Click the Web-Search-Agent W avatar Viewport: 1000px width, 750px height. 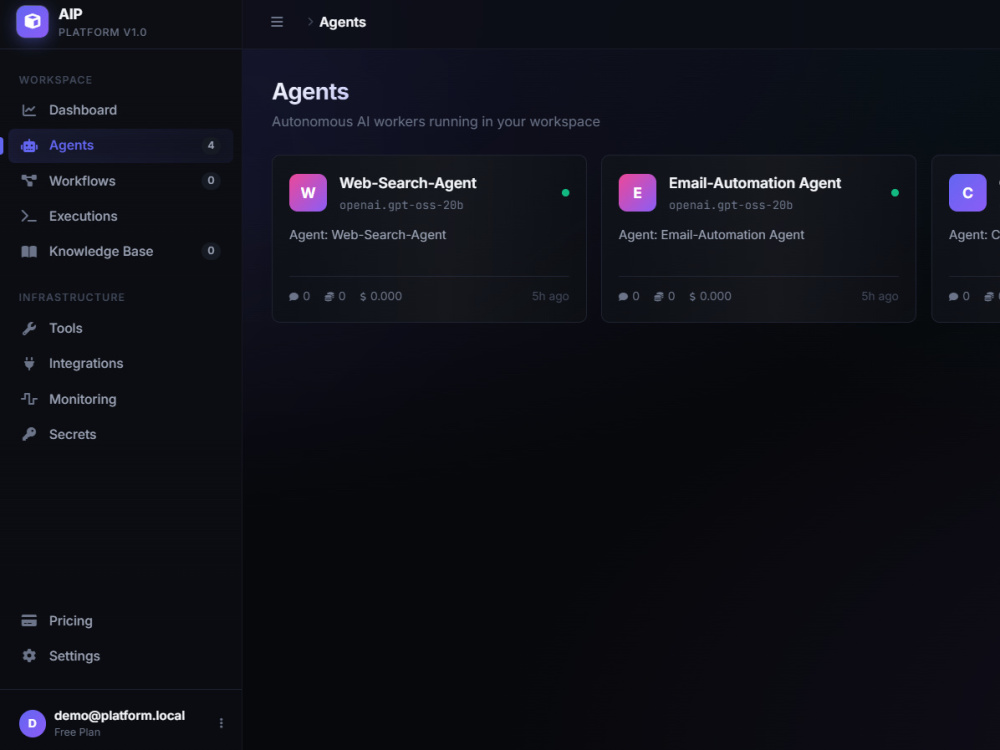308,193
